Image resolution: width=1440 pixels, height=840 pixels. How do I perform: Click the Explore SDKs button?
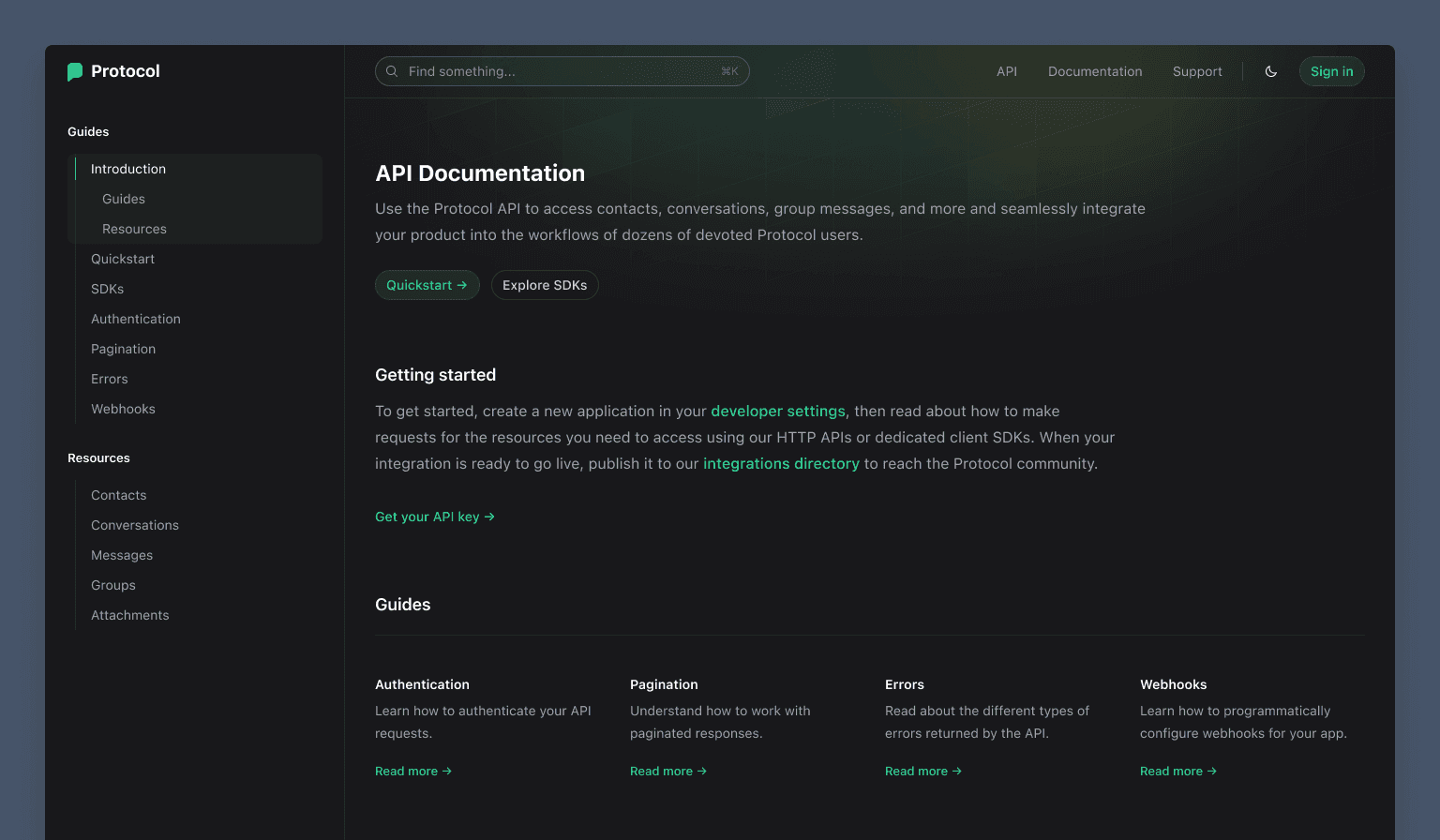tap(545, 285)
